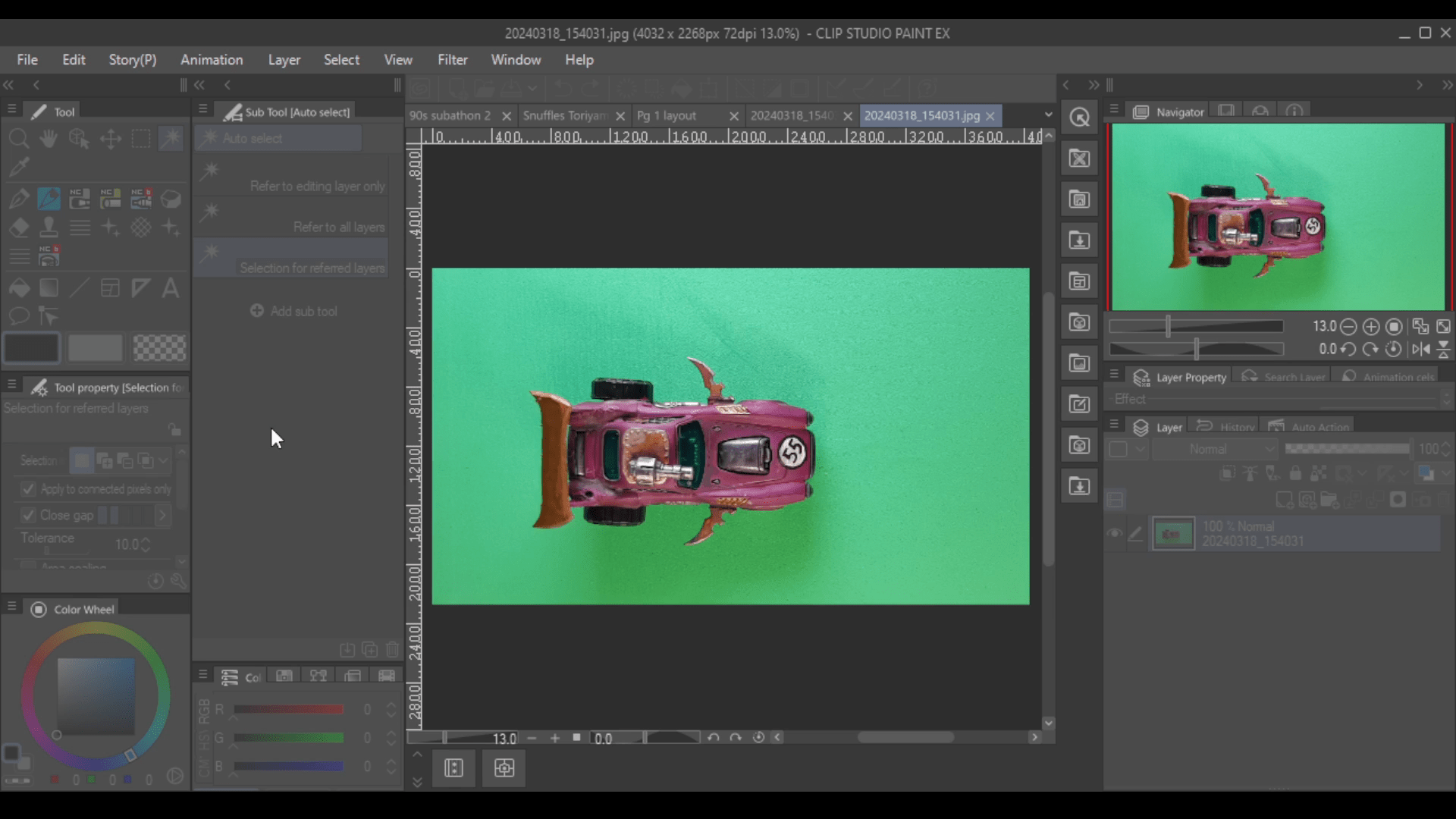Image resolution: width=1456 pixels, height=819 pixels.
Task: Switch to the Pg 1 layout tab
Action: (667, 115)
